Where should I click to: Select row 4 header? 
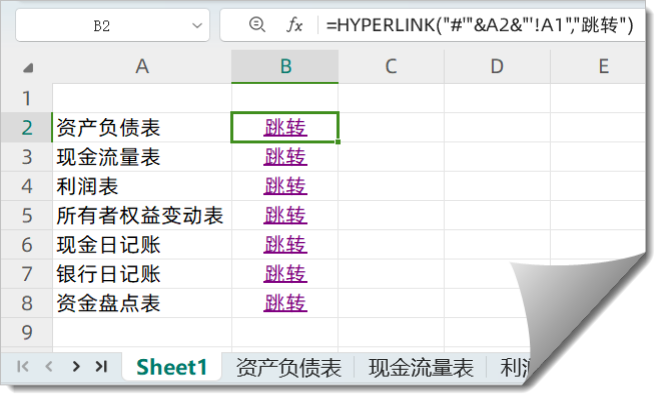[27, 186]
